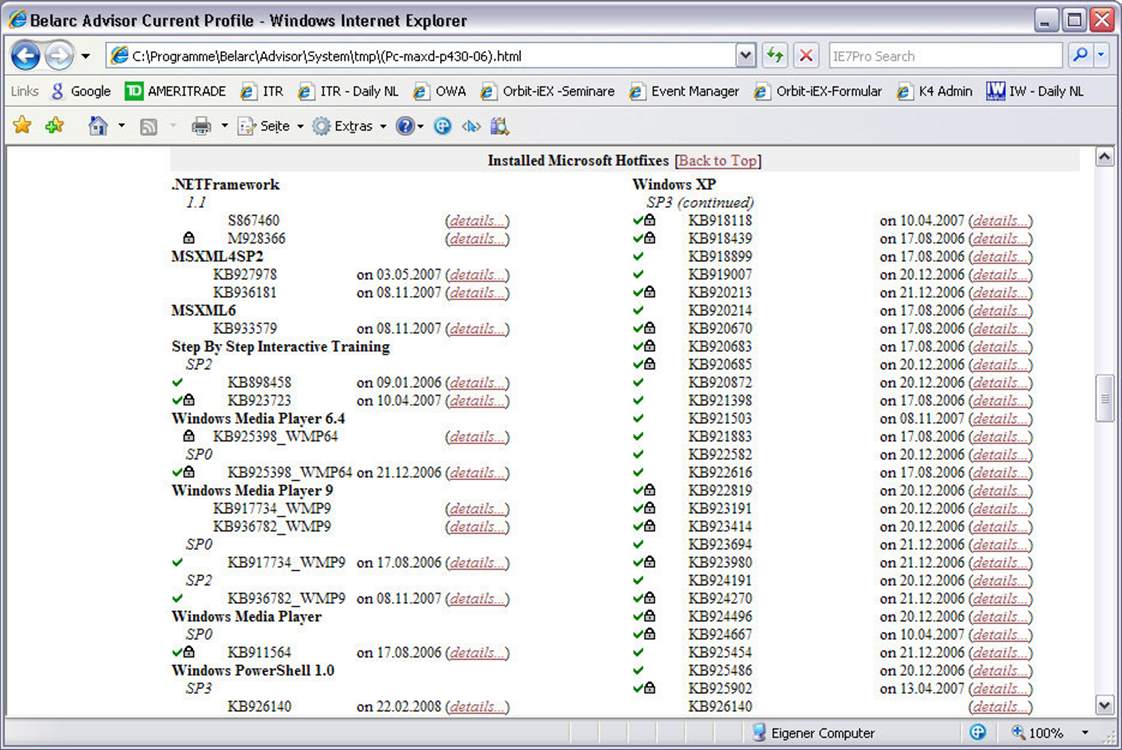Click the green Refresh page icon

(775, 56)
